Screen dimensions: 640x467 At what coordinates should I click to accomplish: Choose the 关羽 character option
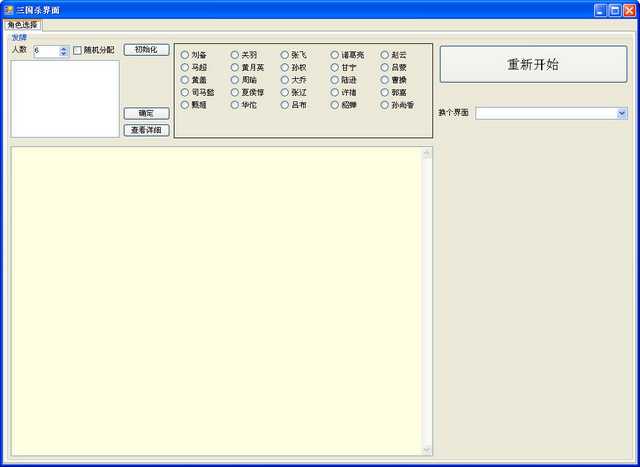pos(235,55)
